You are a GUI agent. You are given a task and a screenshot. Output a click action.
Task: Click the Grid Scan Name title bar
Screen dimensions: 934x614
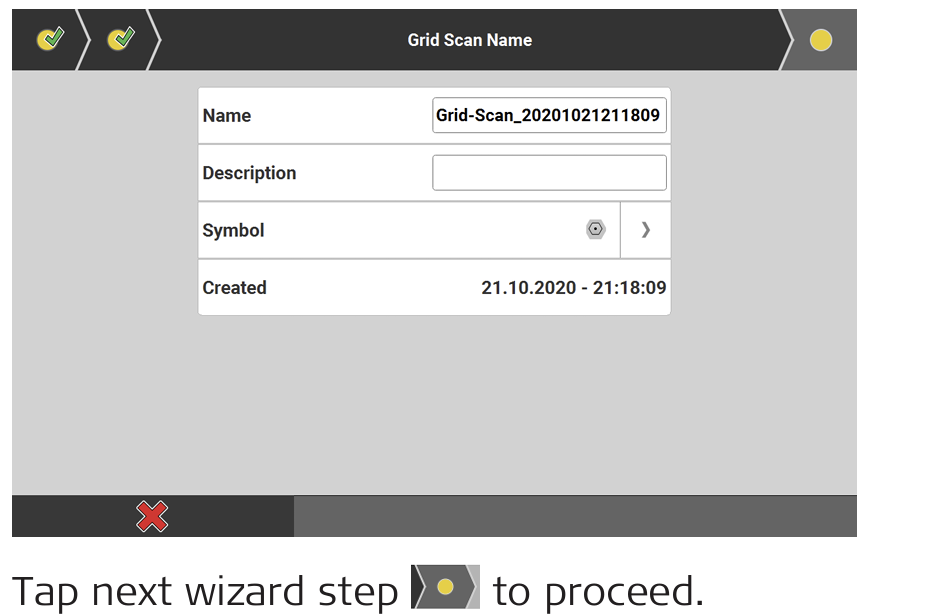coord(469,41)
